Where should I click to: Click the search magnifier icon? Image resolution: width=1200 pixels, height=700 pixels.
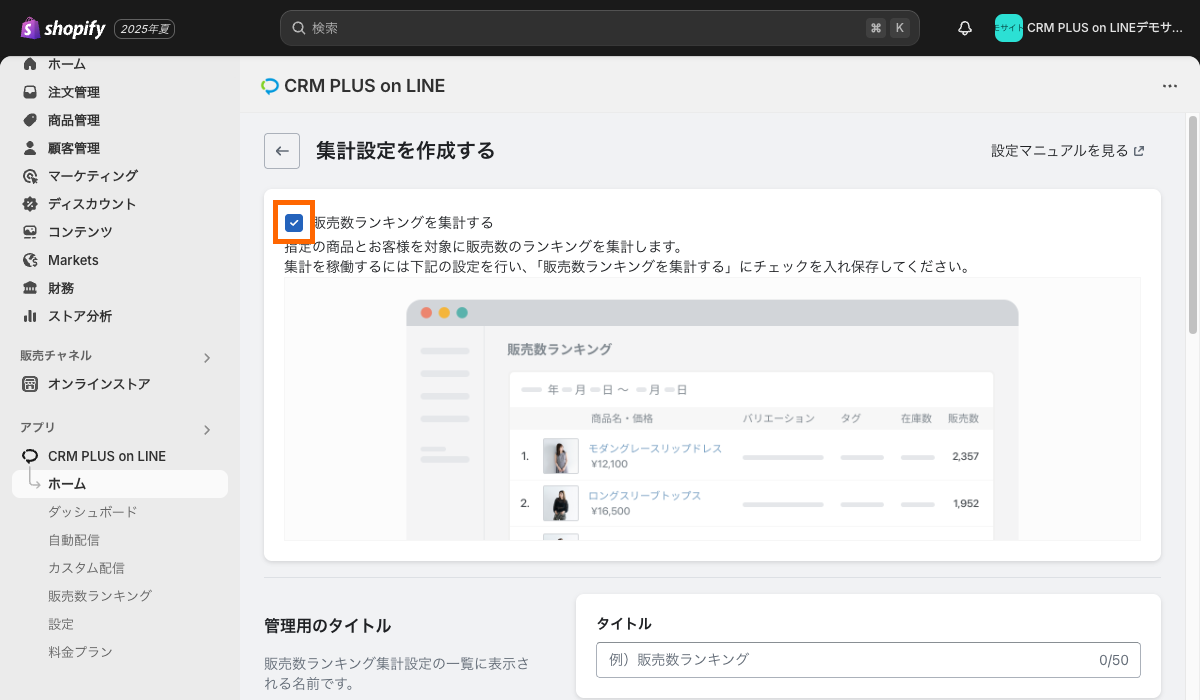(298, 28)
